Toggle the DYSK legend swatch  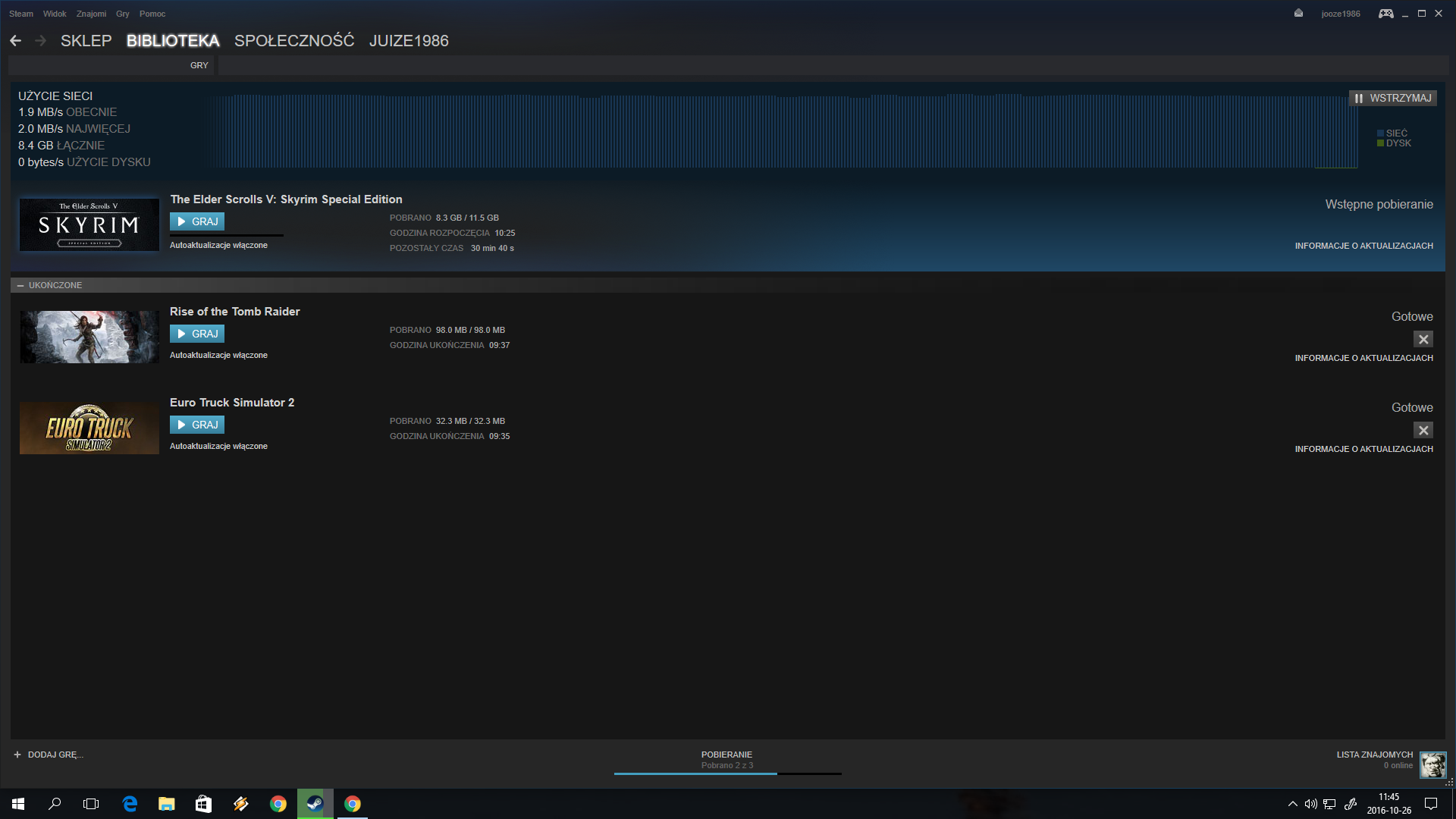coord(1380,143)
